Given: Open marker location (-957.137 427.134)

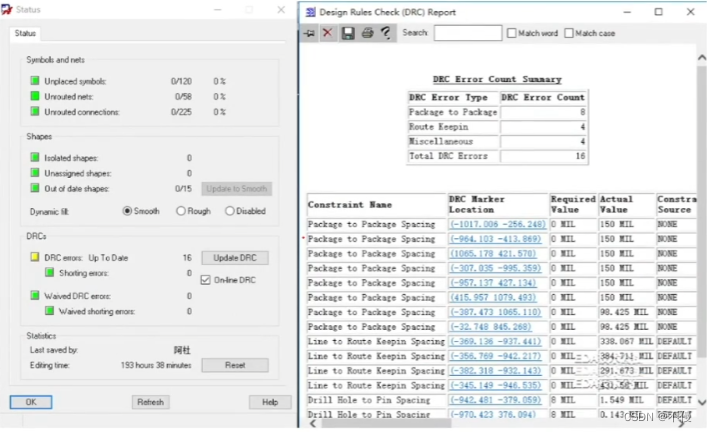Looking at the screenshot, I should (492, 283).
